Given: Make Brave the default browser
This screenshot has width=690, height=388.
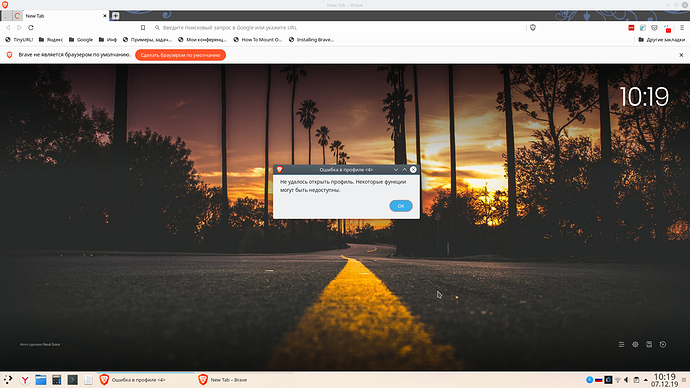Looking at the screenshot, I should pyautogui.click(x=180, y=55).
